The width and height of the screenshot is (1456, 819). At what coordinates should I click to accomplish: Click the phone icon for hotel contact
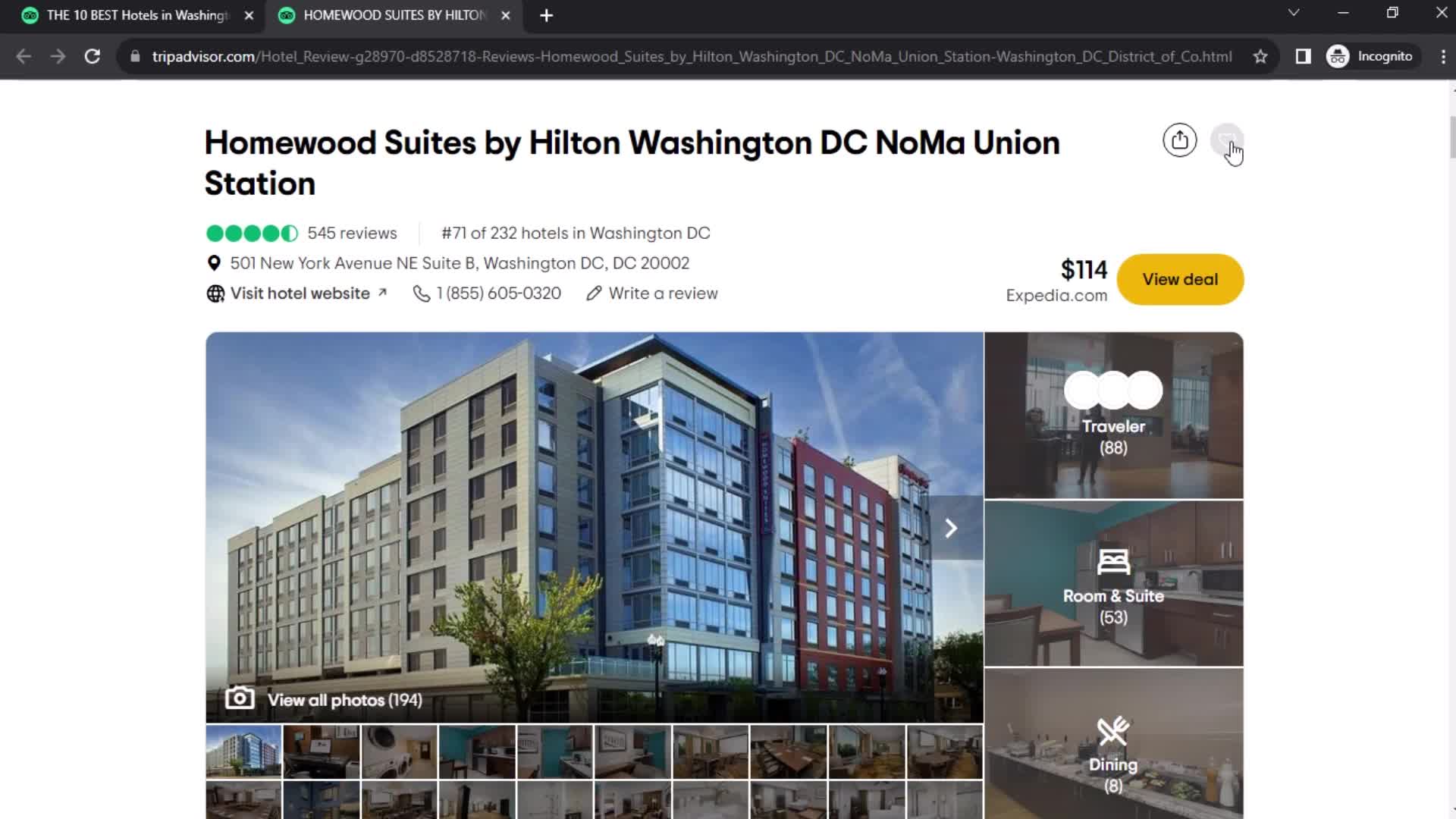point(421,293)
